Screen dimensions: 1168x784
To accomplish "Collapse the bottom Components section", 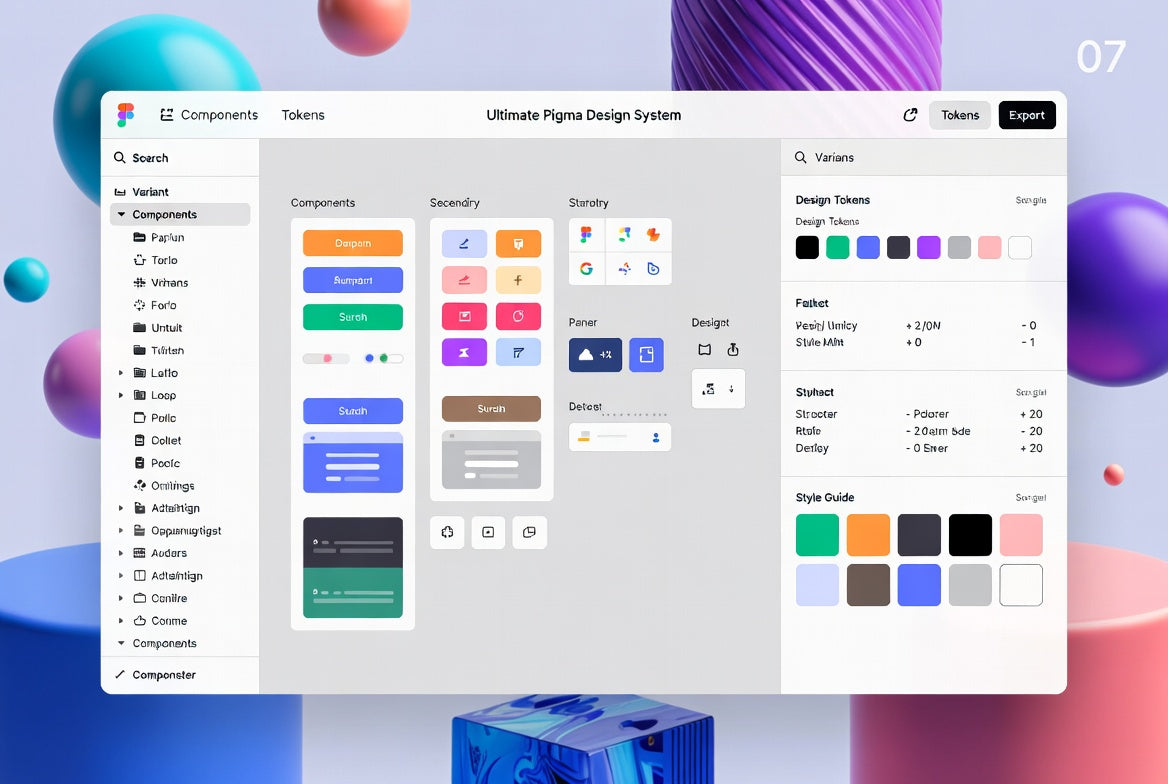I will coord(121,643).
